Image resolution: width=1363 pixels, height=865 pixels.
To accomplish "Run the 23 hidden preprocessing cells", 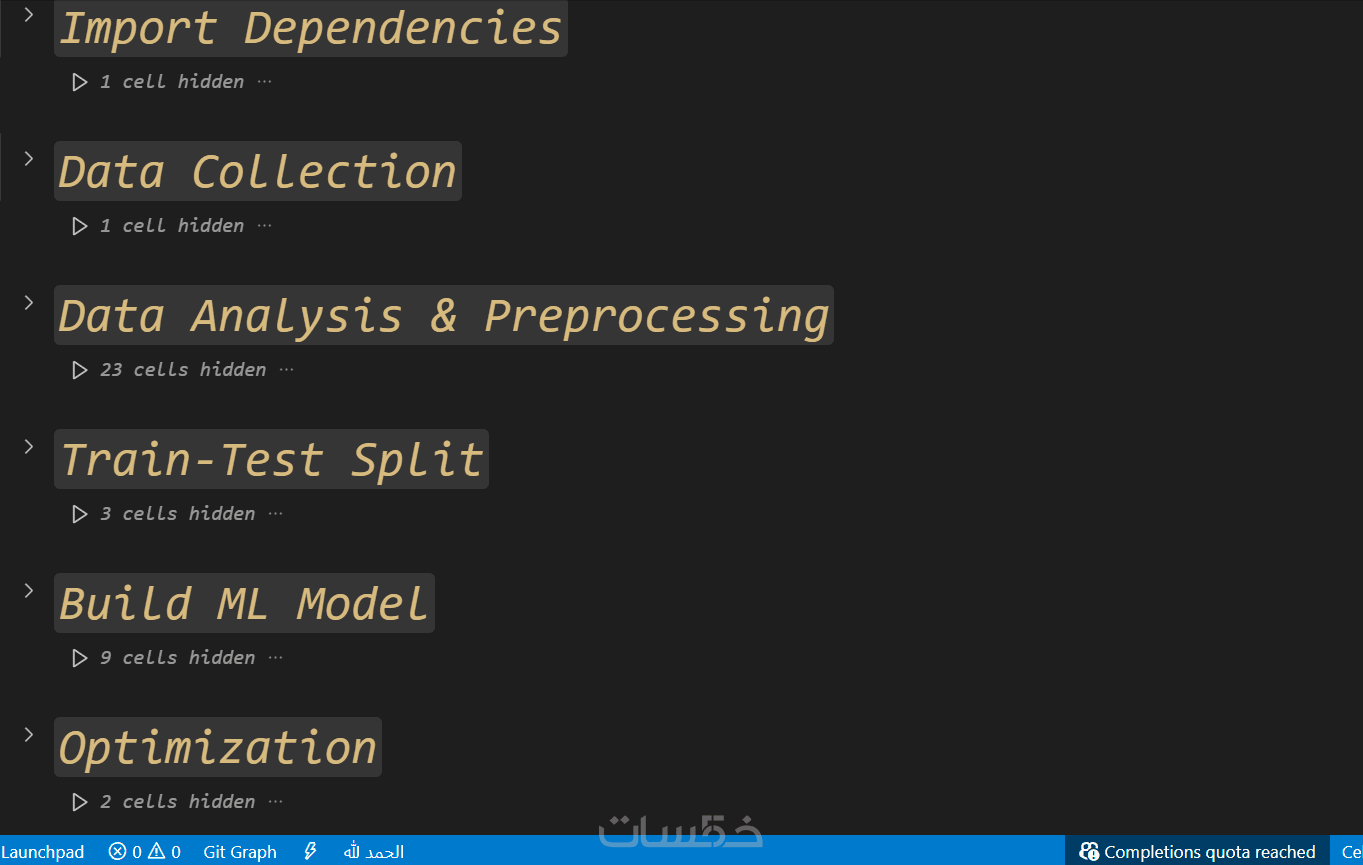I will (80, 370).
